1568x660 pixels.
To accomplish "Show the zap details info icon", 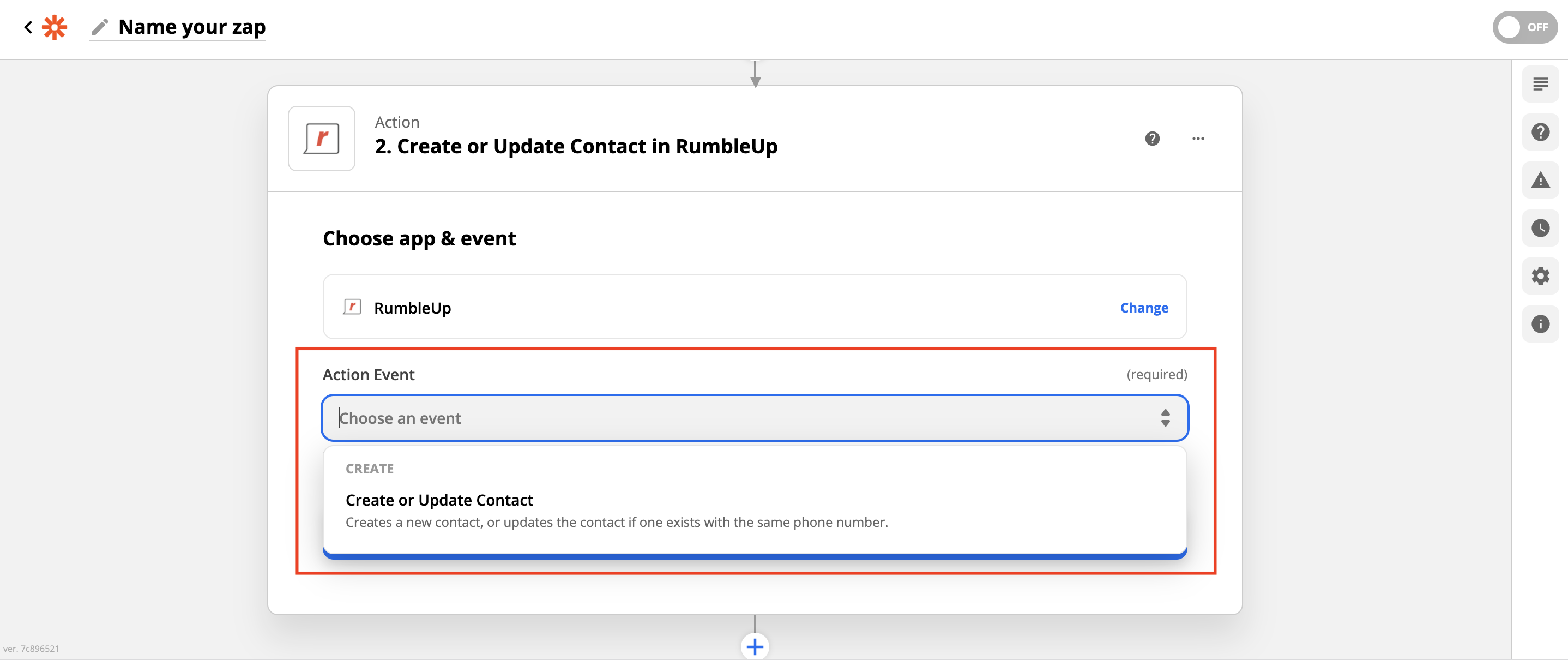I will [1540, 325].
